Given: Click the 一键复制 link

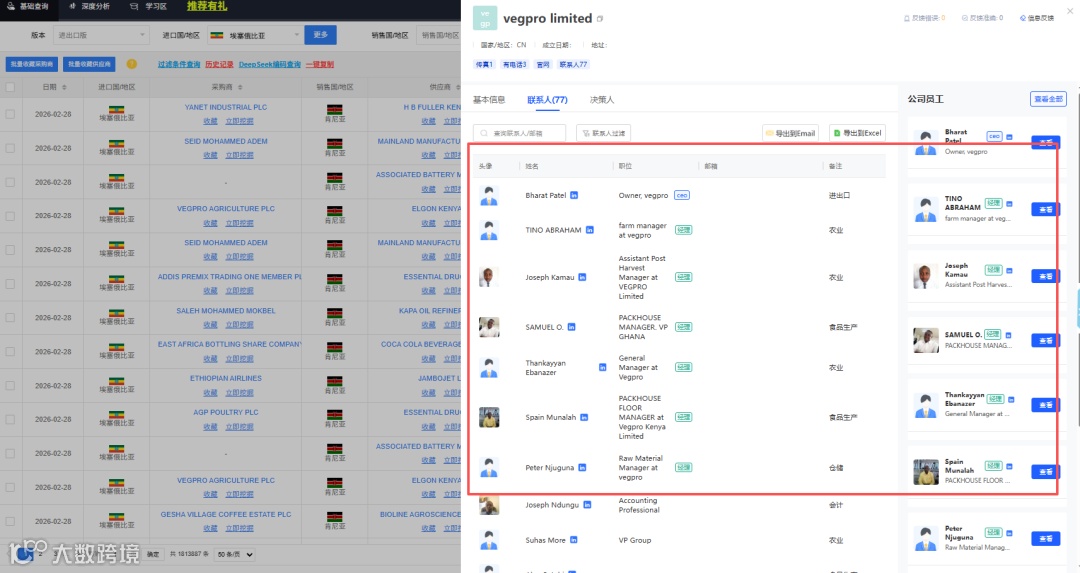Looking at the screenshot, I should (320, 64).
